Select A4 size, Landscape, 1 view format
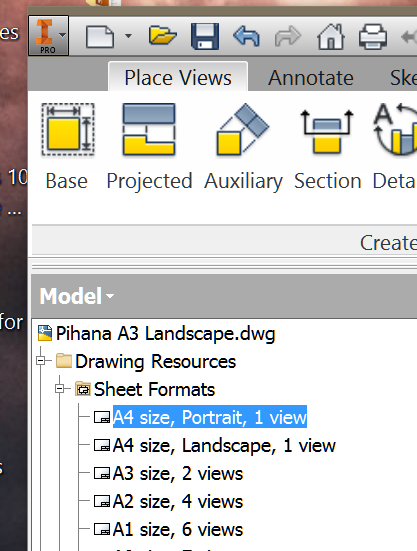The width and height of the screenshot is (417, 551). click(224, 446)
